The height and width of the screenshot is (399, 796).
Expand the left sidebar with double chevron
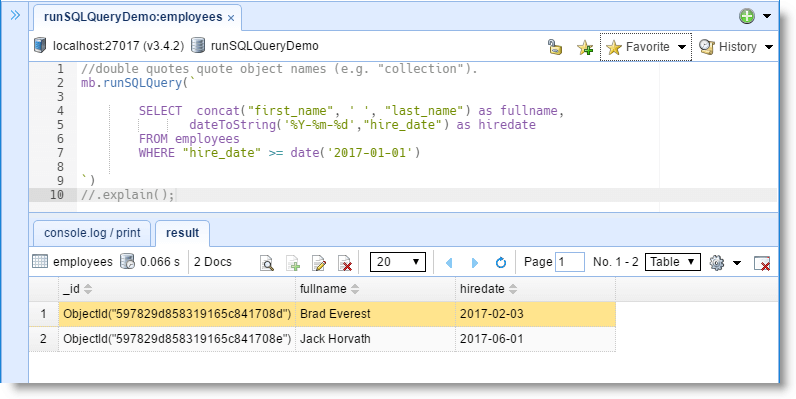pyautogui.click(x=15, y=15)
